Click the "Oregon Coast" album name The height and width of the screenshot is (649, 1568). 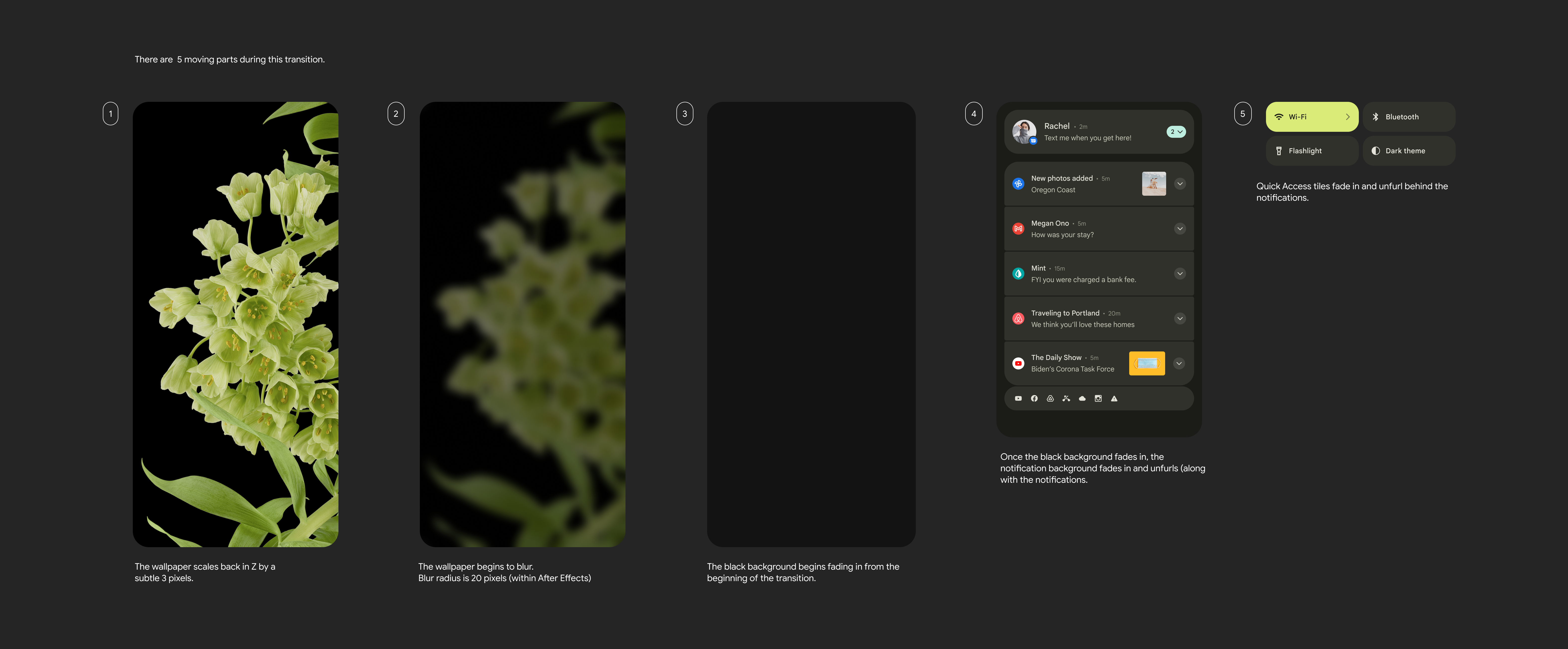[x=1053, y=190]
